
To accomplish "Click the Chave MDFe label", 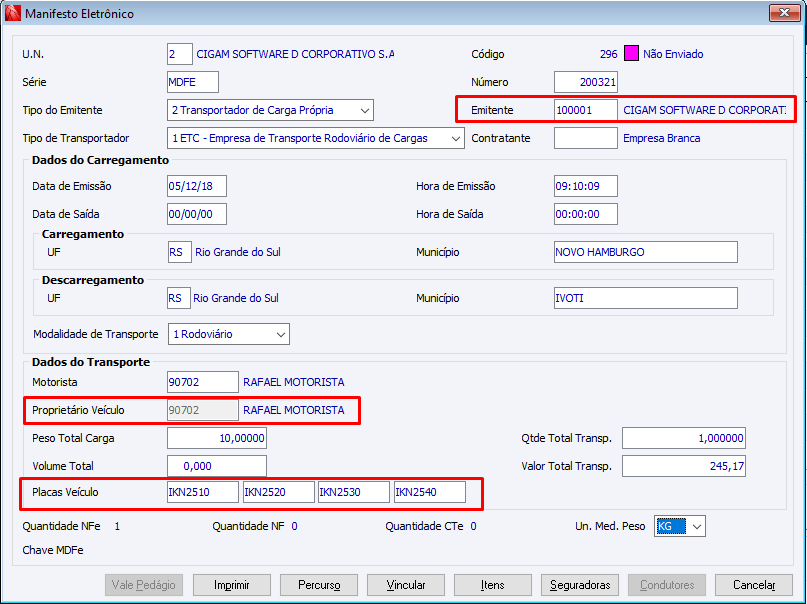I will tap(53, 550).
